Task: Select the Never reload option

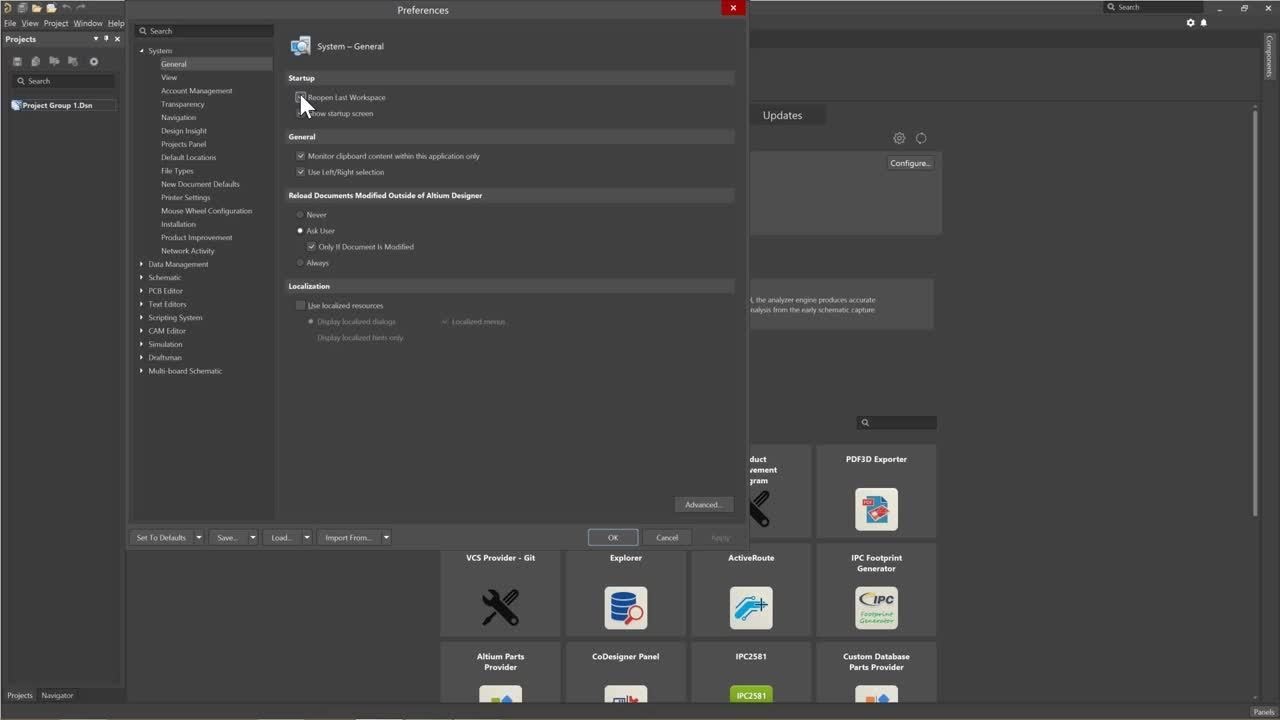Action: tap(300, 215)
